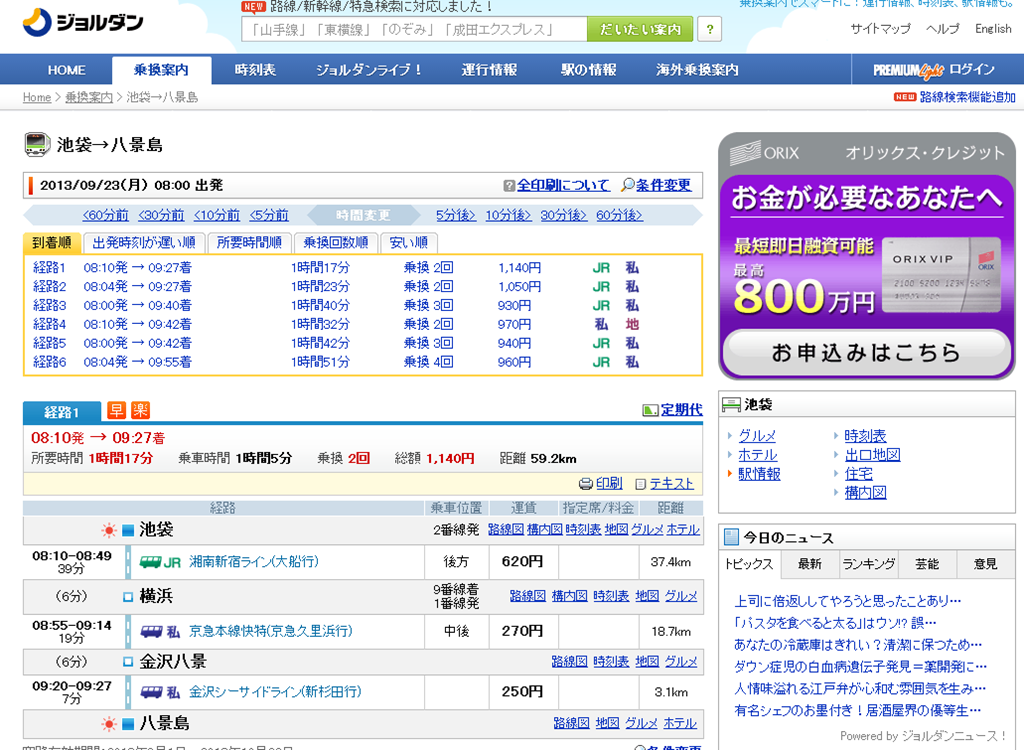Open the ランキング news tab
The width and height of the screenshot is (1024, 750).
pos(868,564)
